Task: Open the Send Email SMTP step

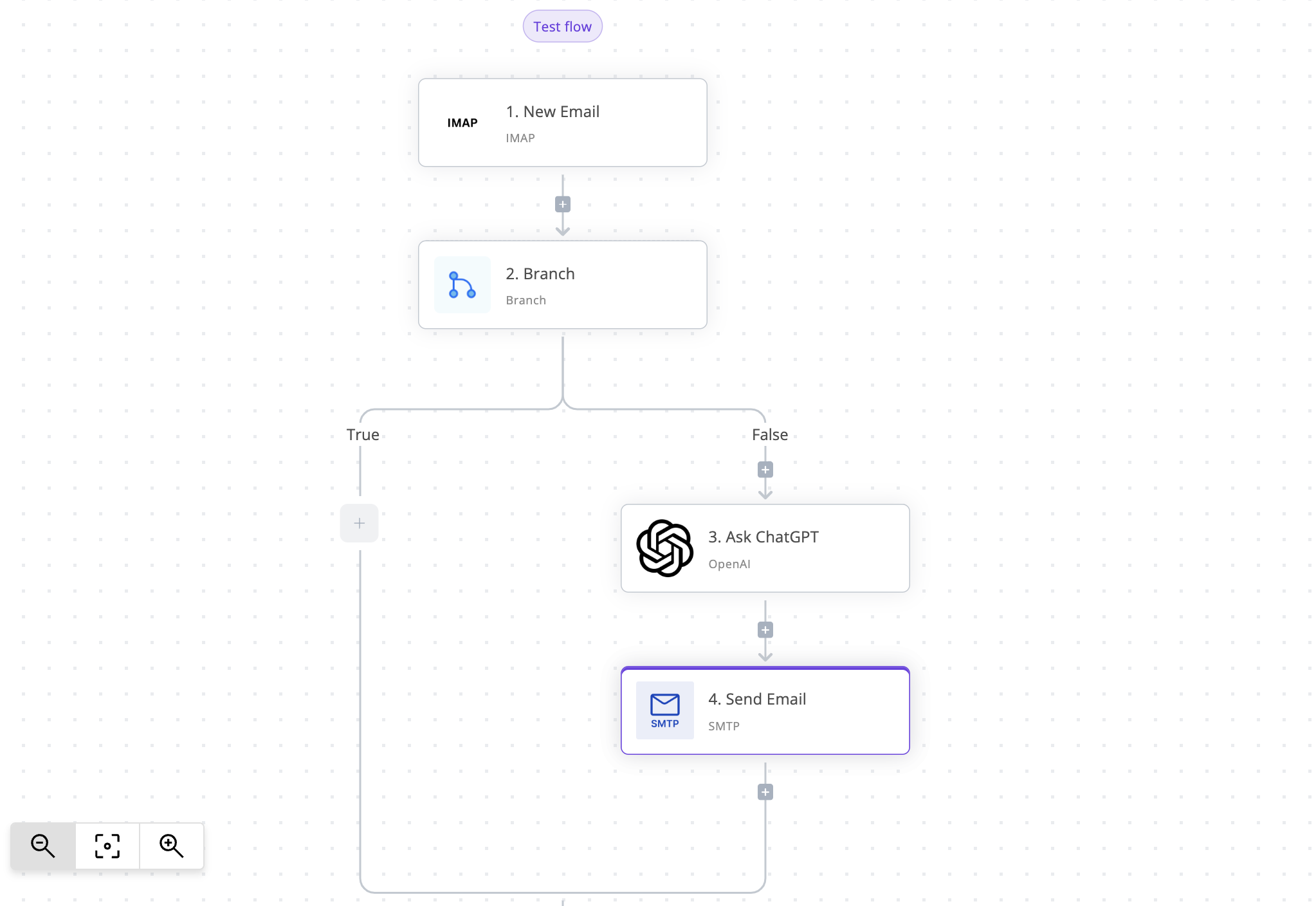Action: point(765,710)
